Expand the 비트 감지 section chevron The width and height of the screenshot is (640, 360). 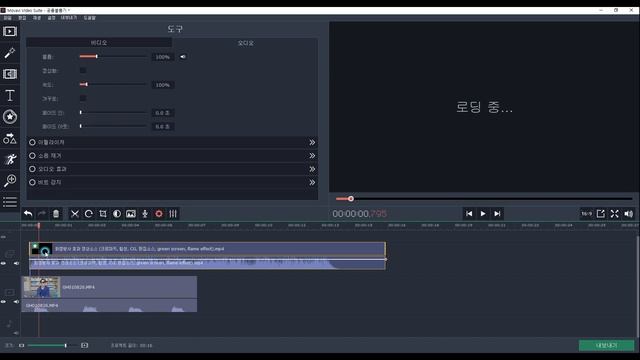pyautogui.click(x=312, y=182)
